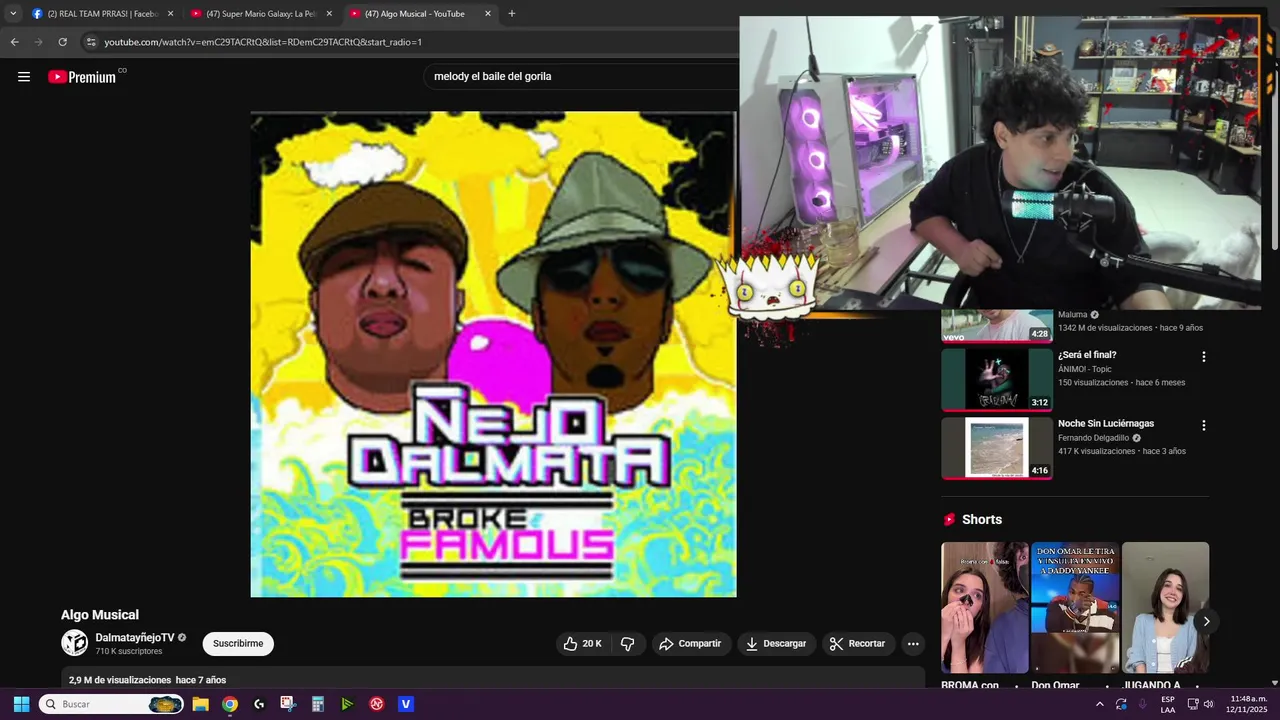Click the video player album art
The width and height of the screenshot is (1280, 720).
493,354
